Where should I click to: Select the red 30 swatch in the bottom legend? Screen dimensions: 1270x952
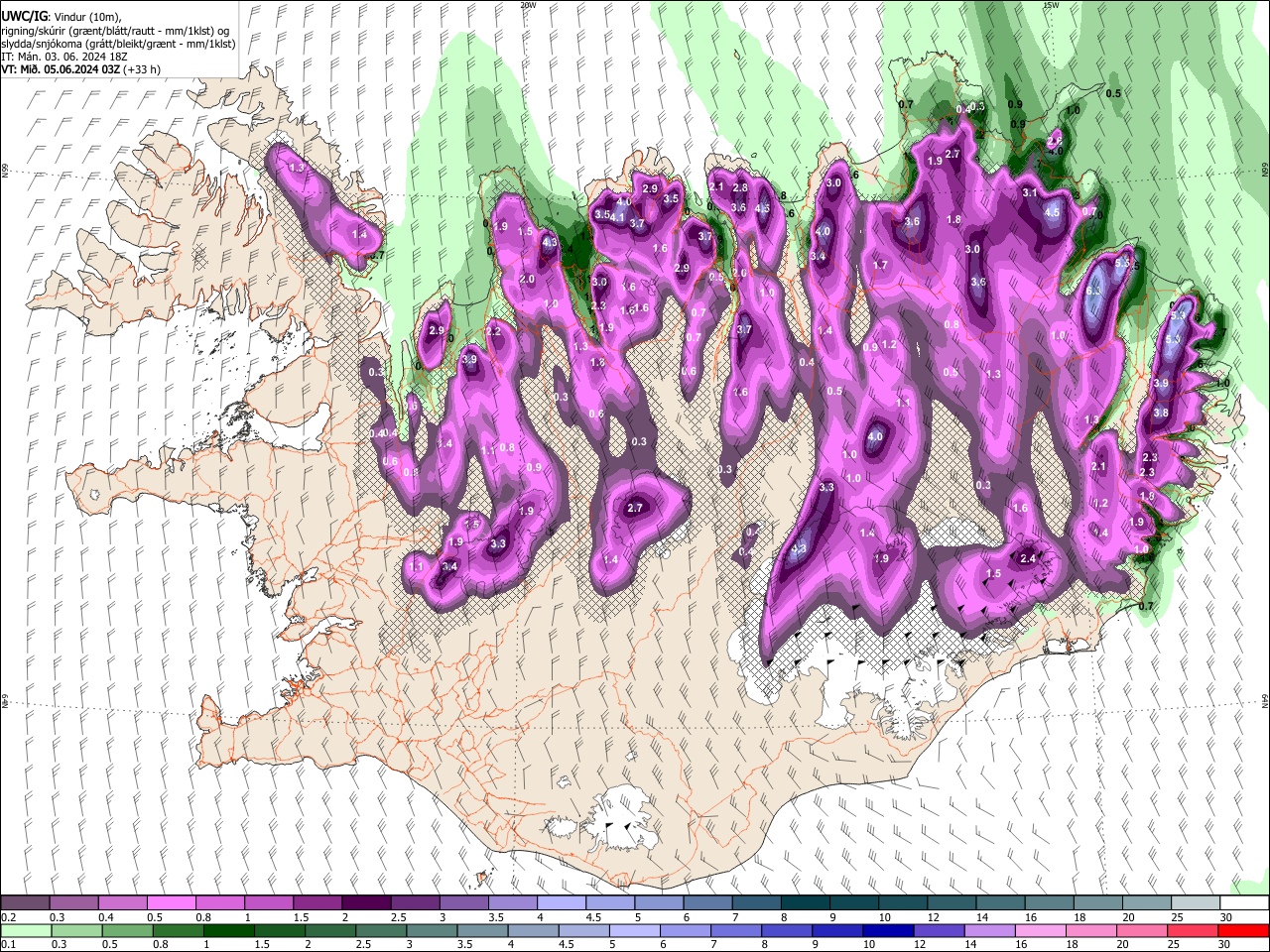click(x=1243, y=930)
